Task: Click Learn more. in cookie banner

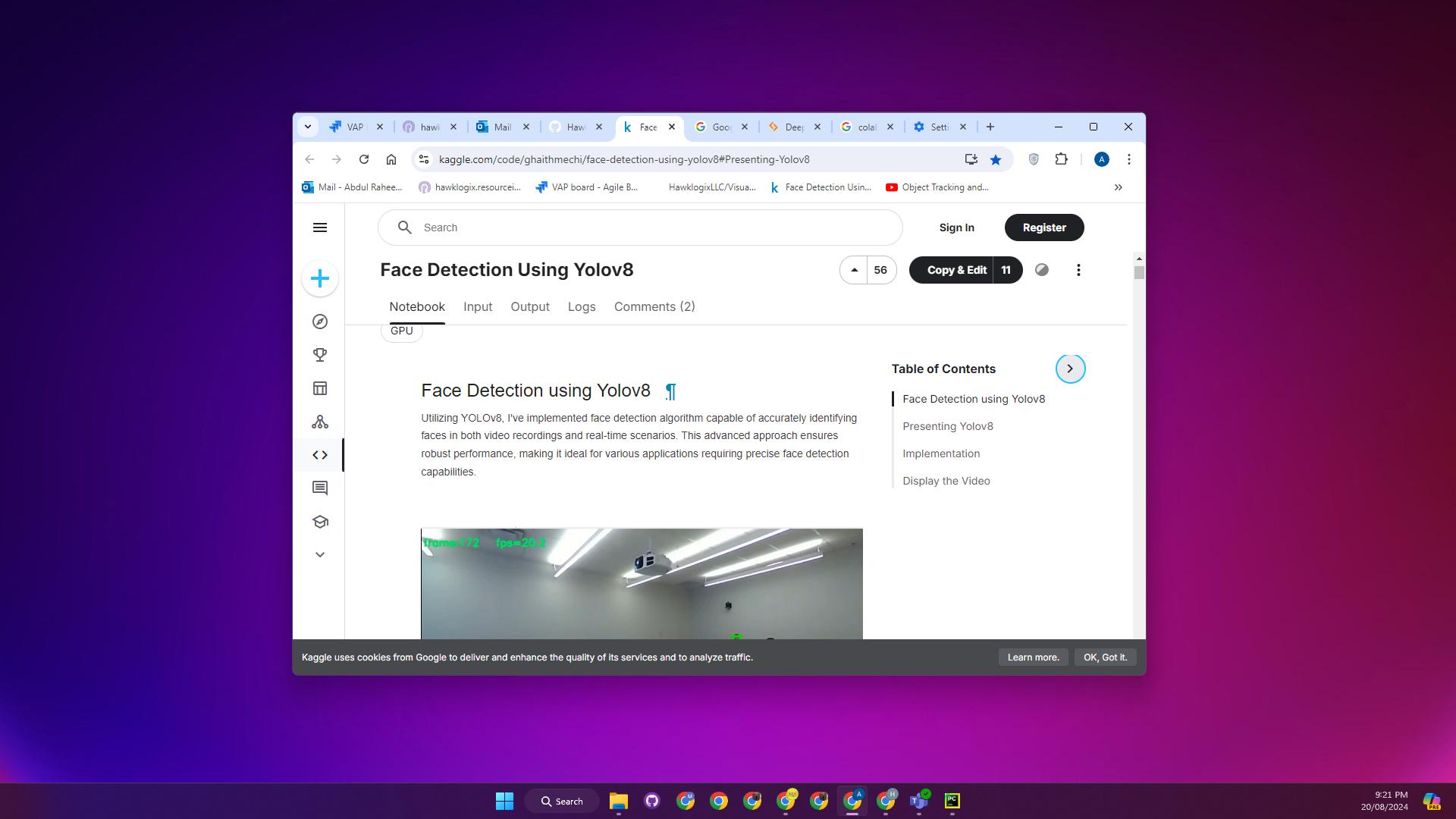Action: (1033, 657)
